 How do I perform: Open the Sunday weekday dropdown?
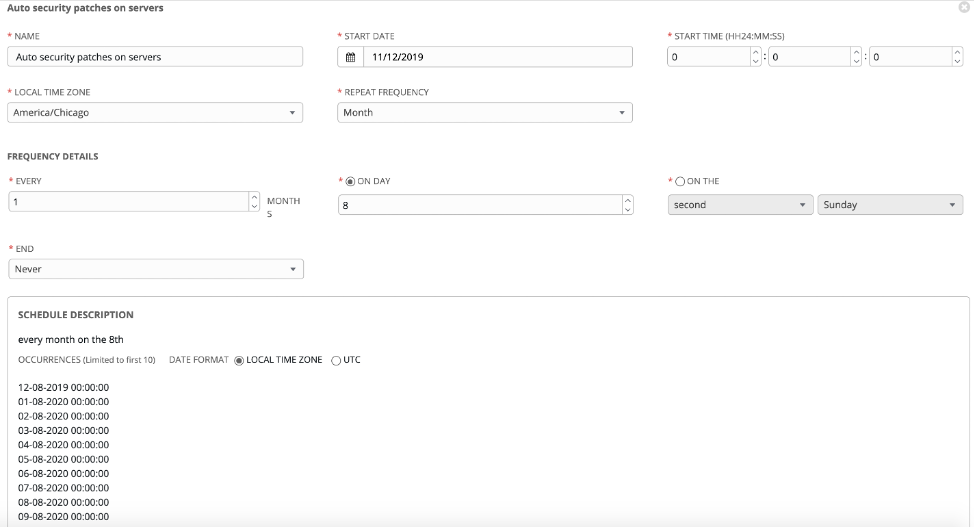(890, 204)
